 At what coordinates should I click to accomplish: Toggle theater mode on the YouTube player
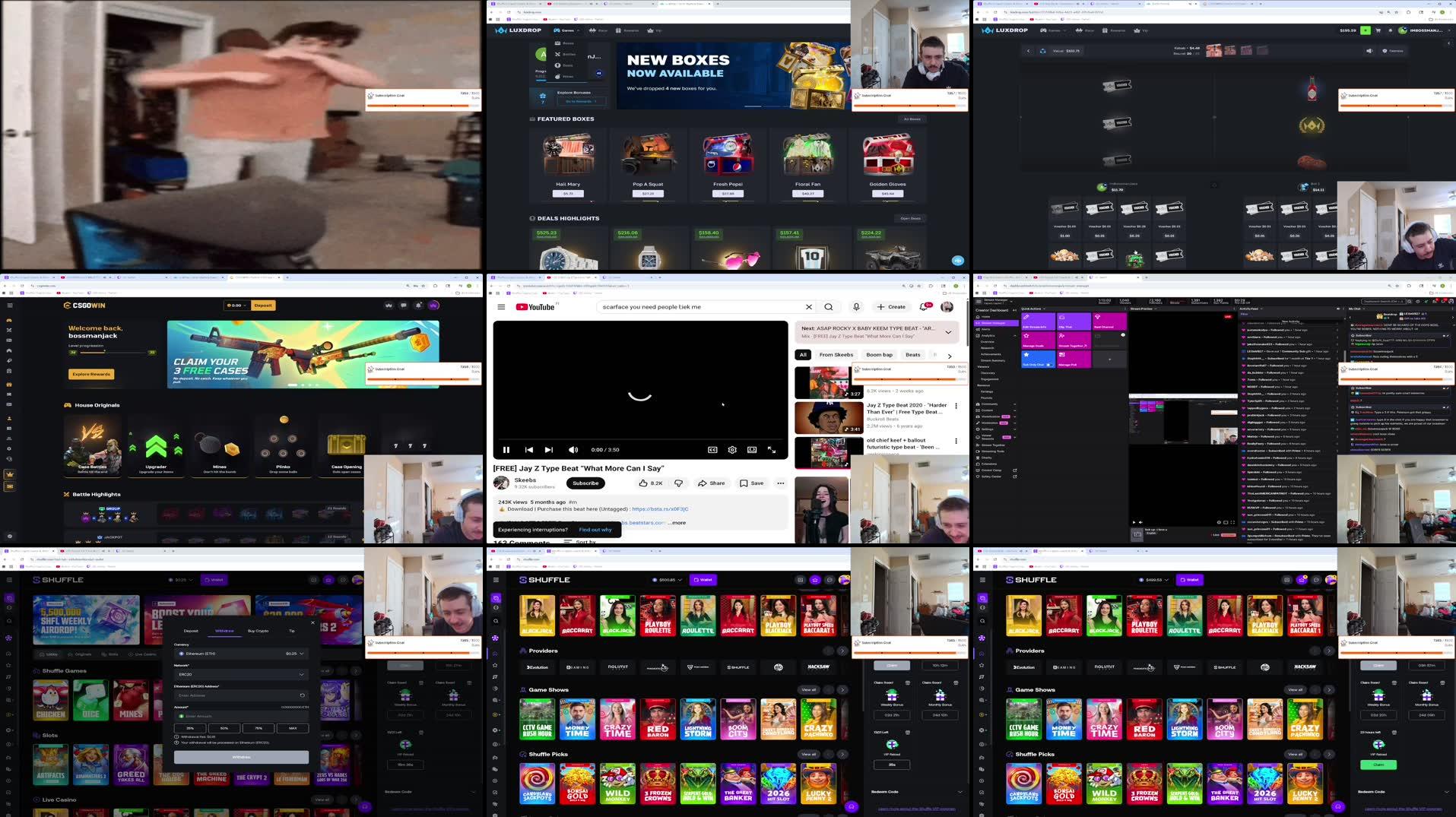[751, 450]
